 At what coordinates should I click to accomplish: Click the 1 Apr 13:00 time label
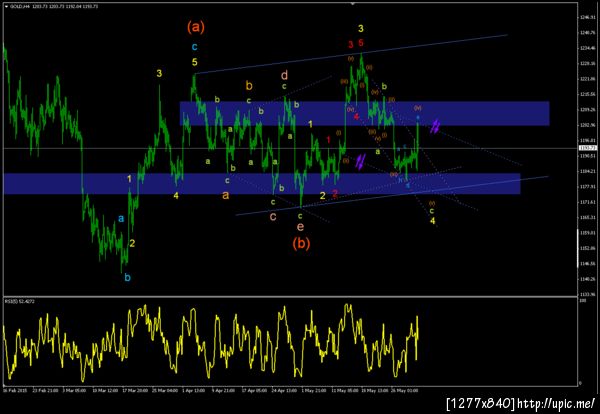click(x=194, y=391)
